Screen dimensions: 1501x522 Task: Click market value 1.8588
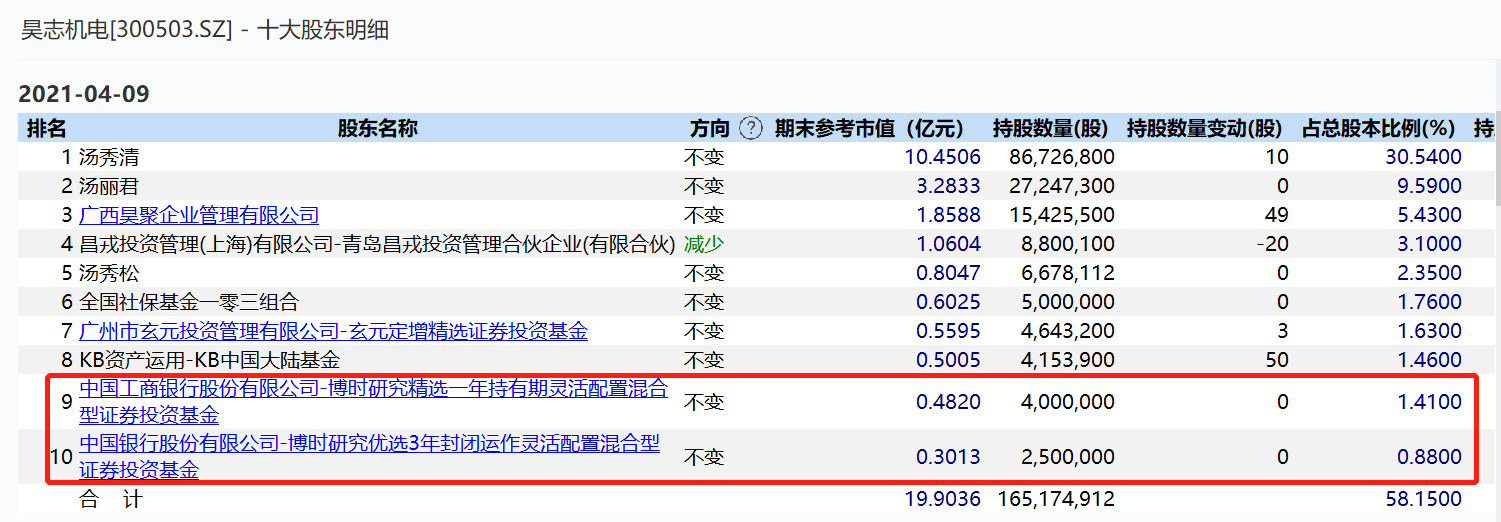coord(949,215)
